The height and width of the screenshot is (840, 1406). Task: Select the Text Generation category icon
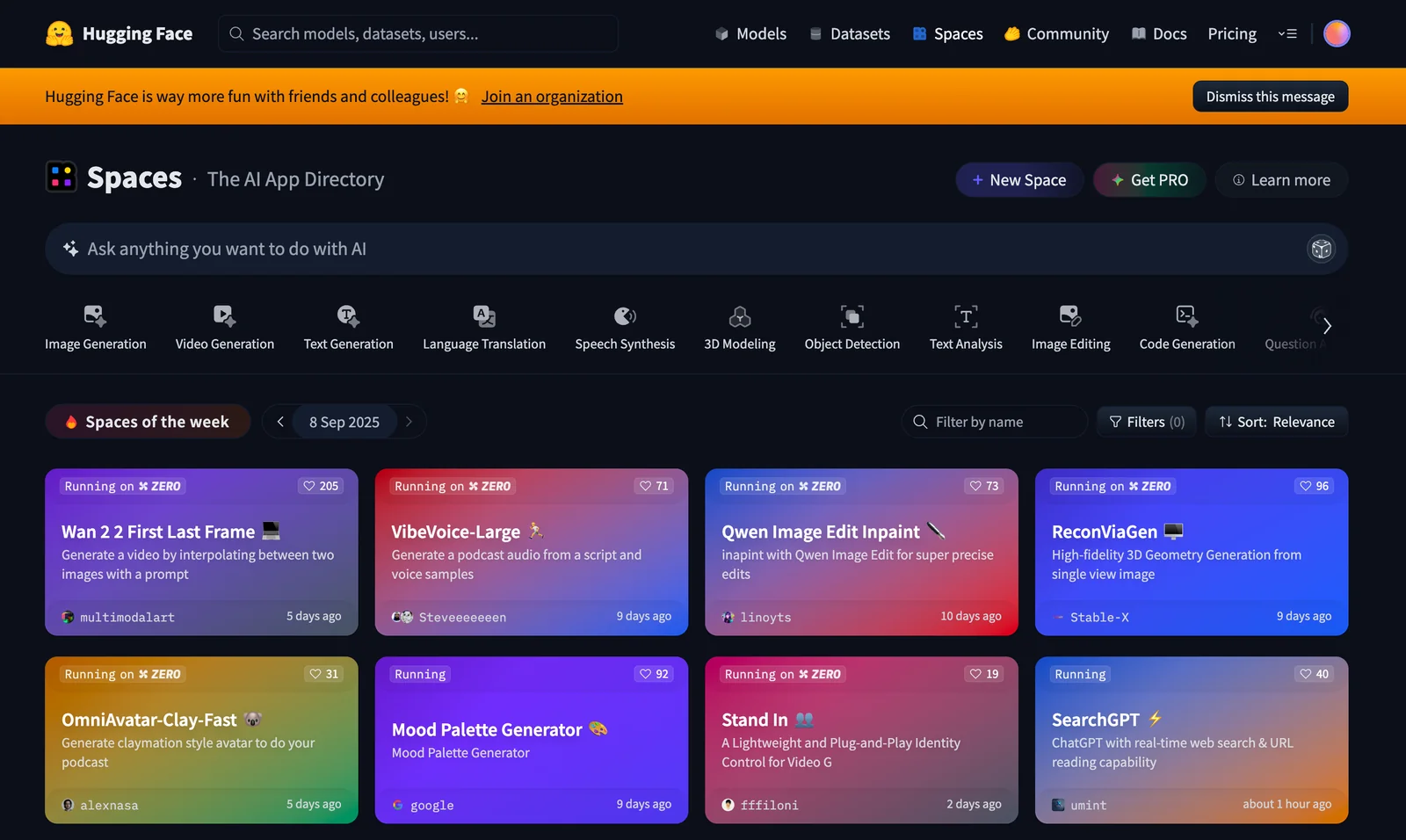point(348,315)
